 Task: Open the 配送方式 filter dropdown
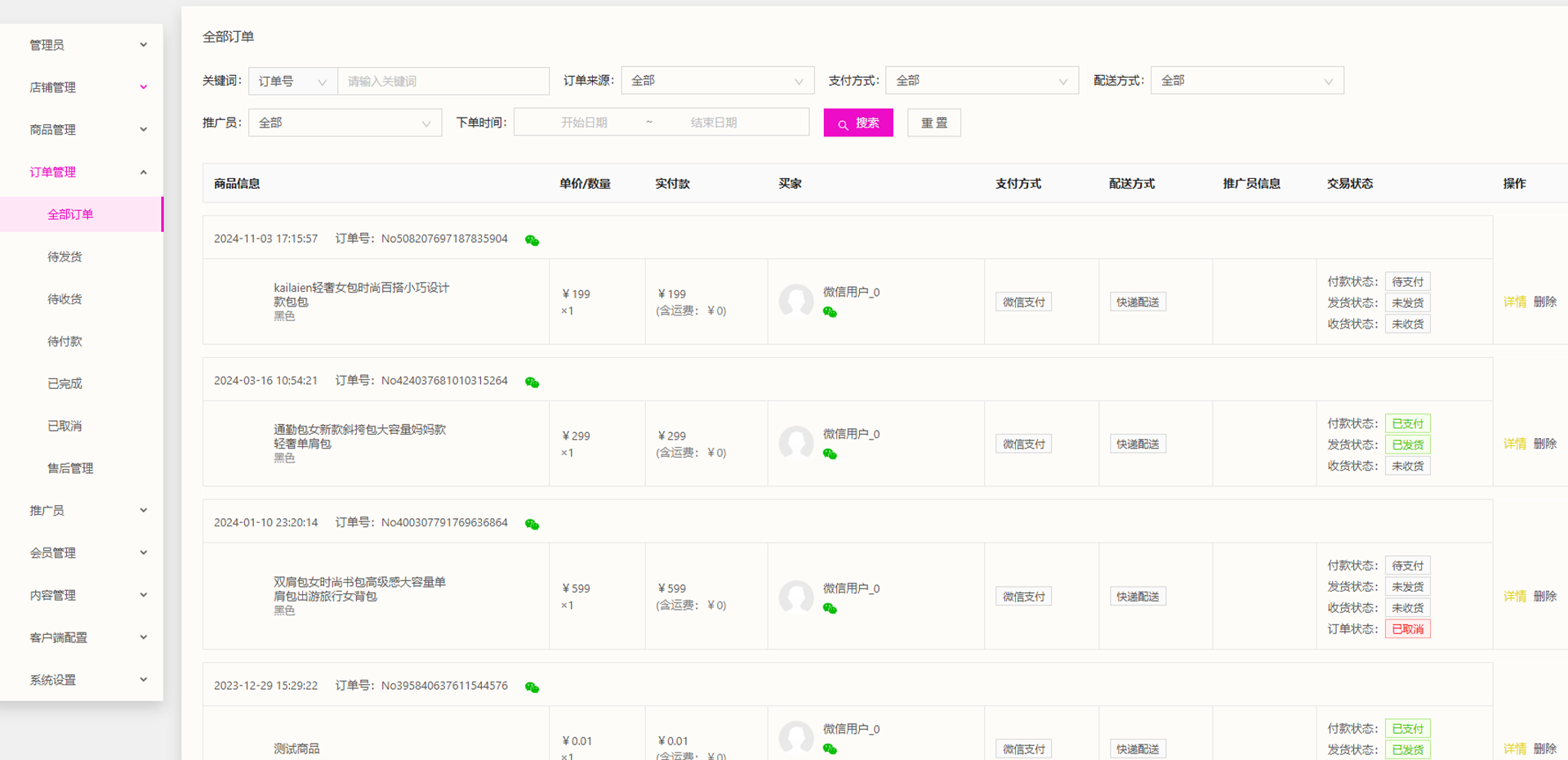coord(1247,80)
